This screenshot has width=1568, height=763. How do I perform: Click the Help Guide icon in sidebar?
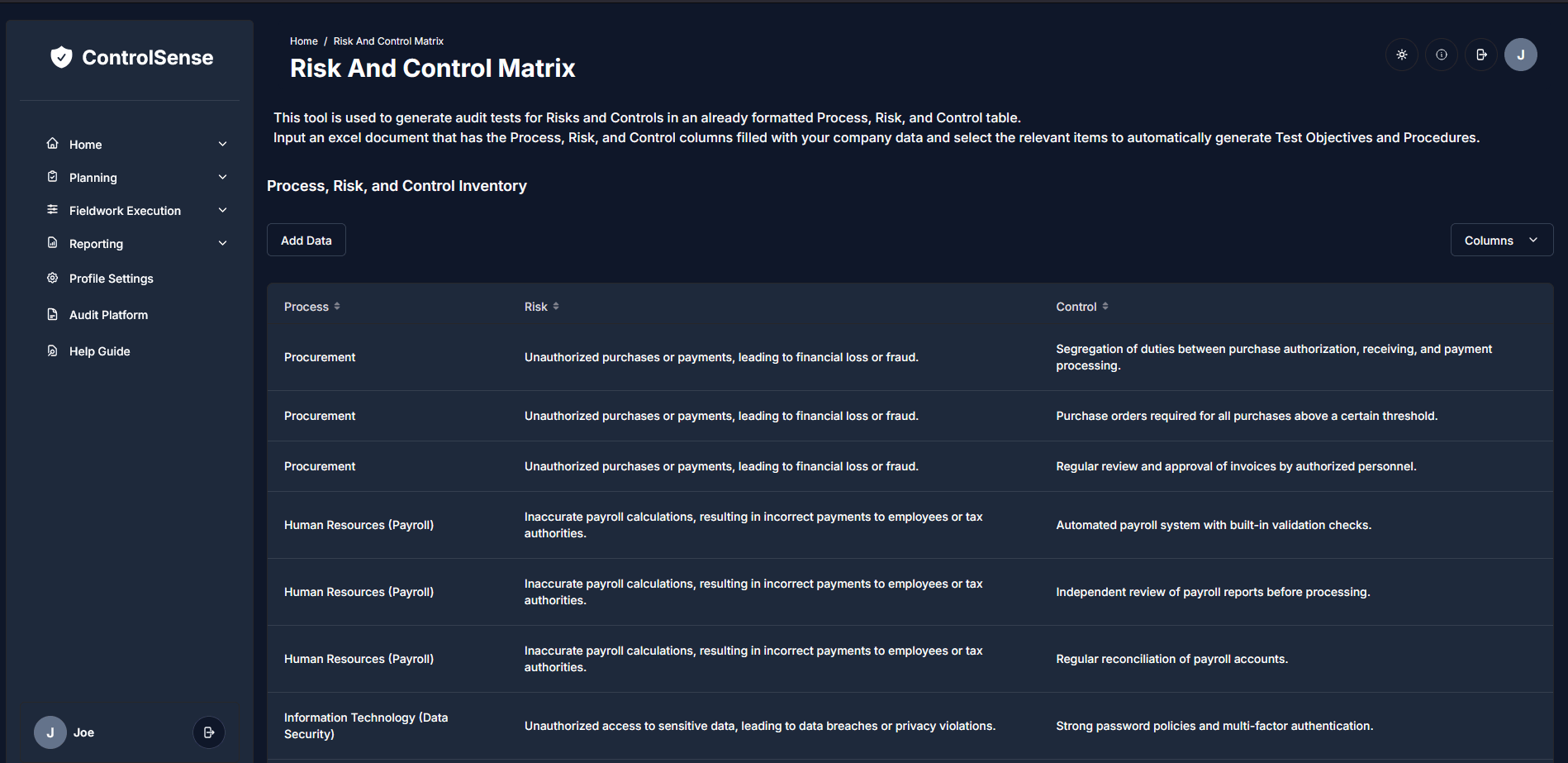53,351
